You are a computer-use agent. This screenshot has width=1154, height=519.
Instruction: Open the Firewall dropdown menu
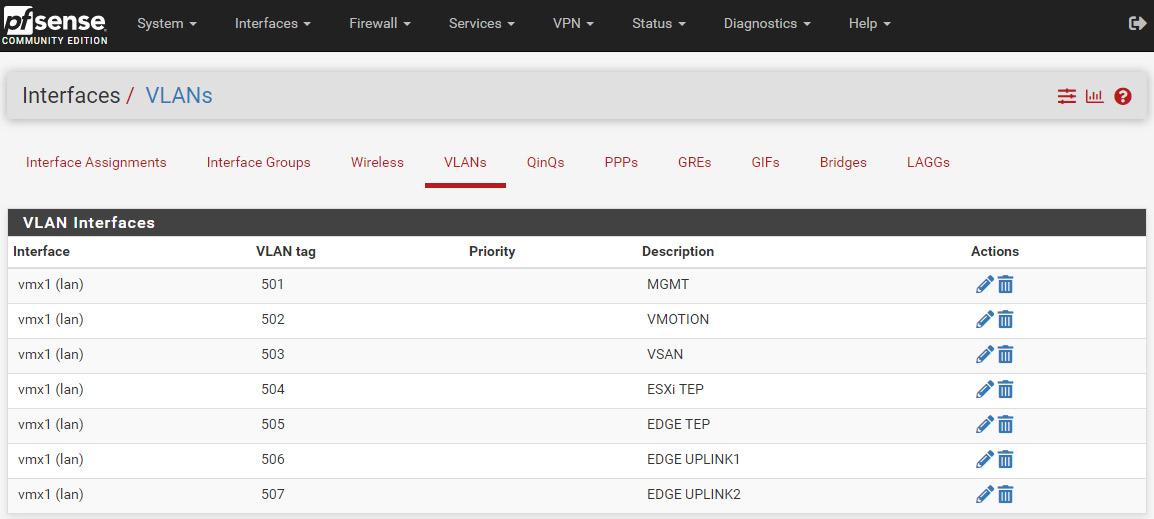pos(379,23)
